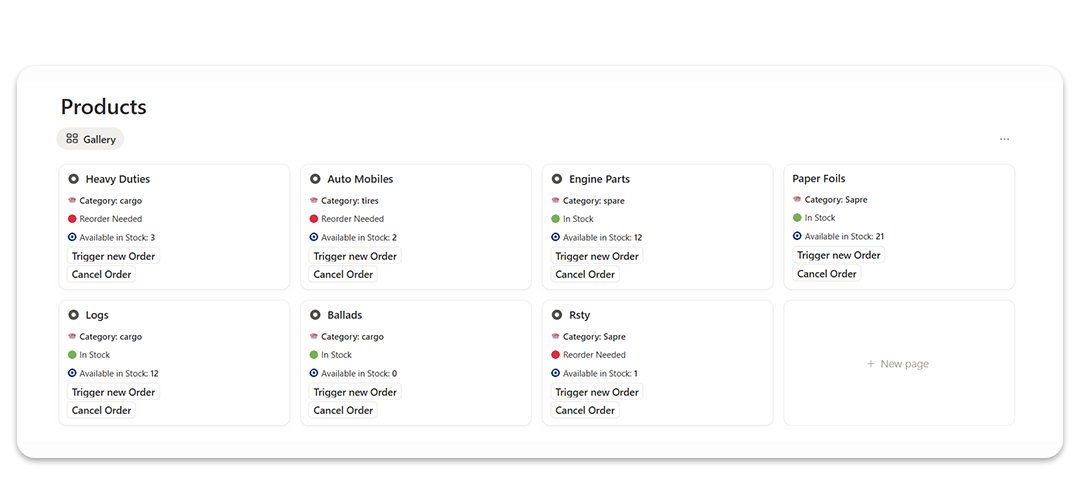This screenshot has width=1080, height=500.
Task: Cancel Order for Ballads
Action: tap(343, 410)
